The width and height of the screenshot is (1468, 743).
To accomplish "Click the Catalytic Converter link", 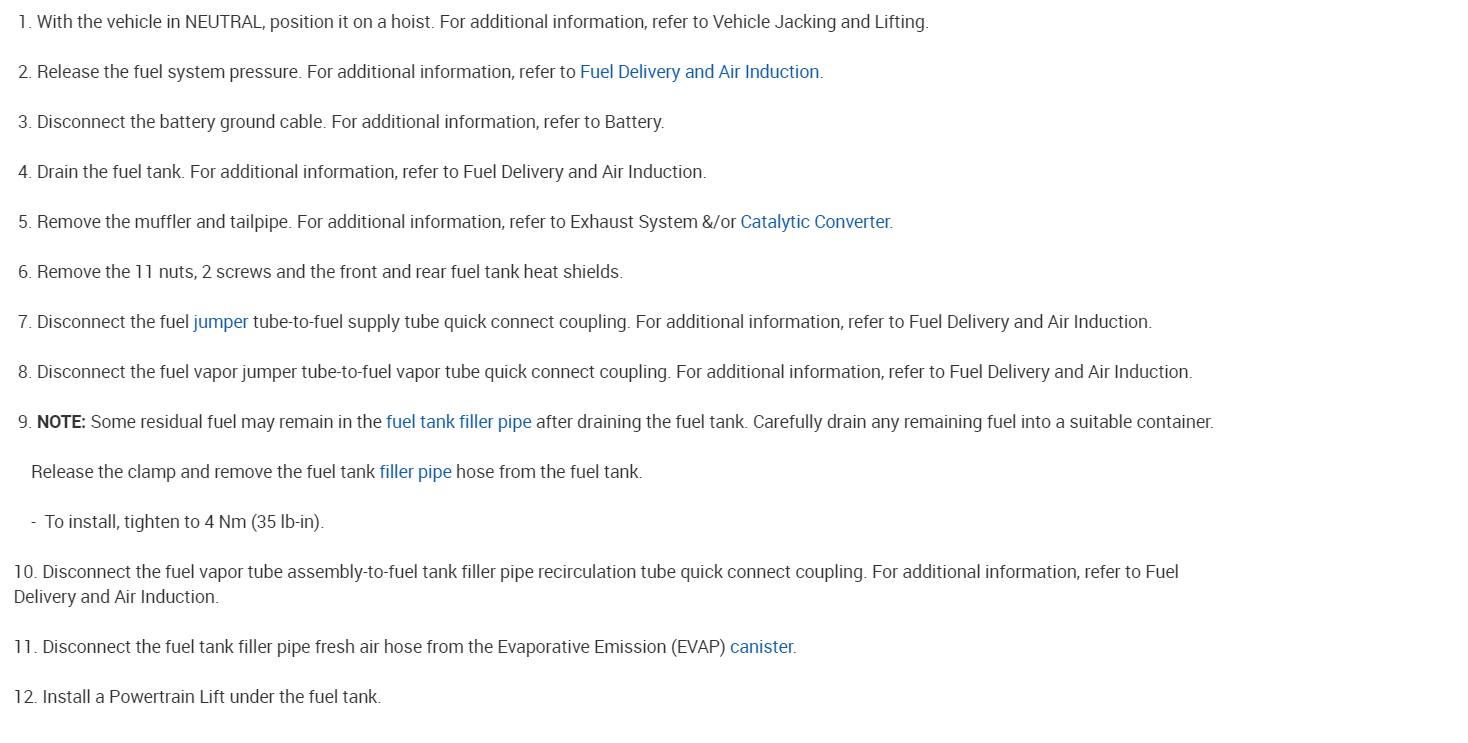I will point(814,222).
